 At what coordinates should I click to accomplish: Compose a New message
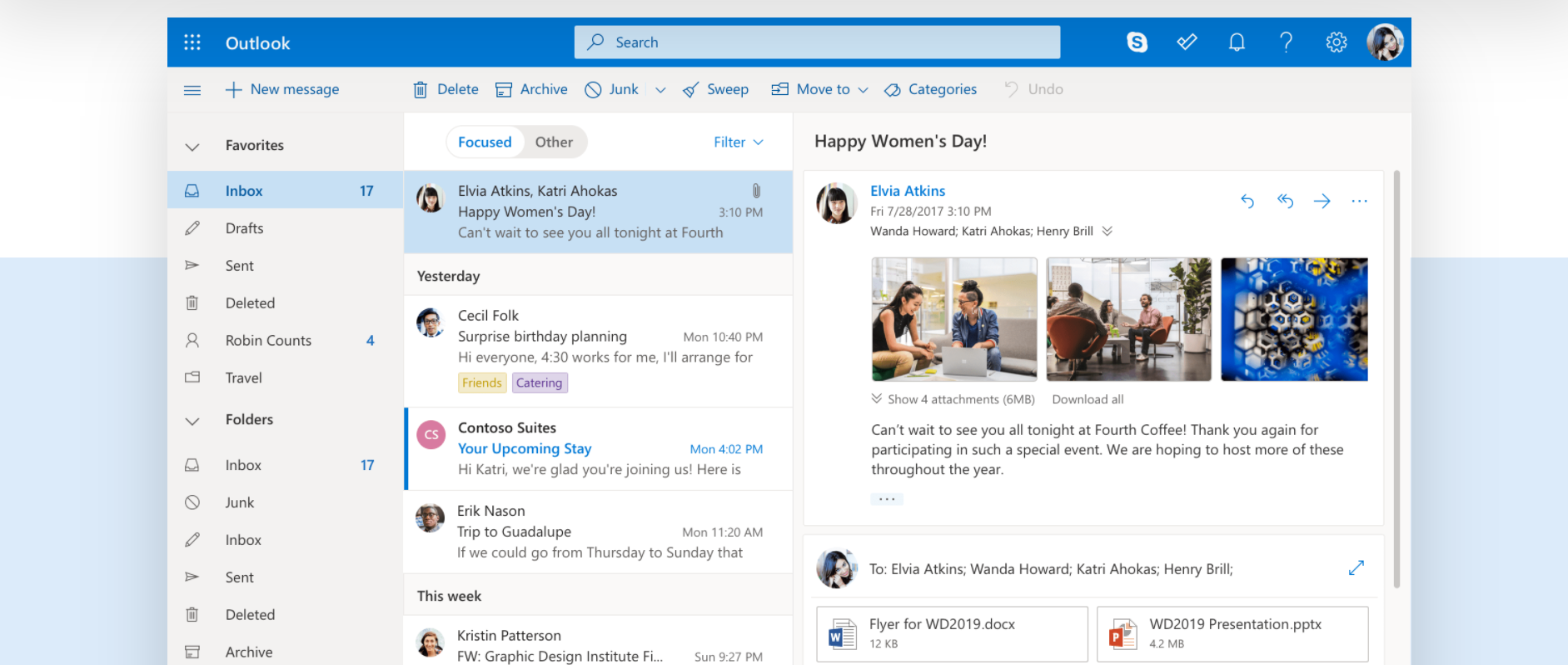[282, 89]
